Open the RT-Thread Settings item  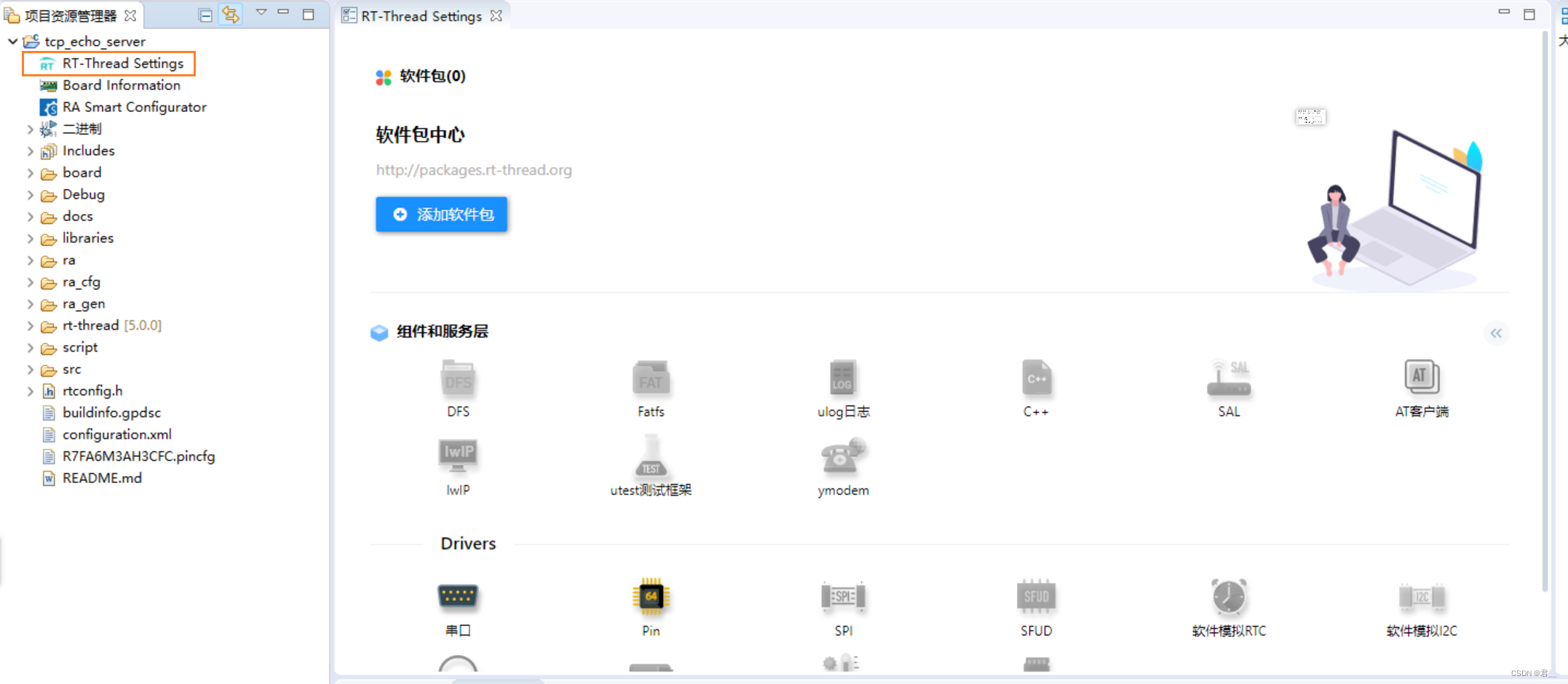122,63
